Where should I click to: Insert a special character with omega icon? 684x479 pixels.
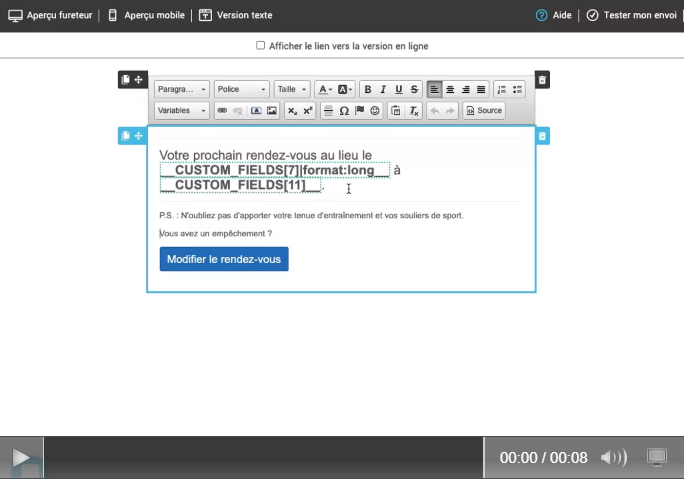click(x=344, y=111)
